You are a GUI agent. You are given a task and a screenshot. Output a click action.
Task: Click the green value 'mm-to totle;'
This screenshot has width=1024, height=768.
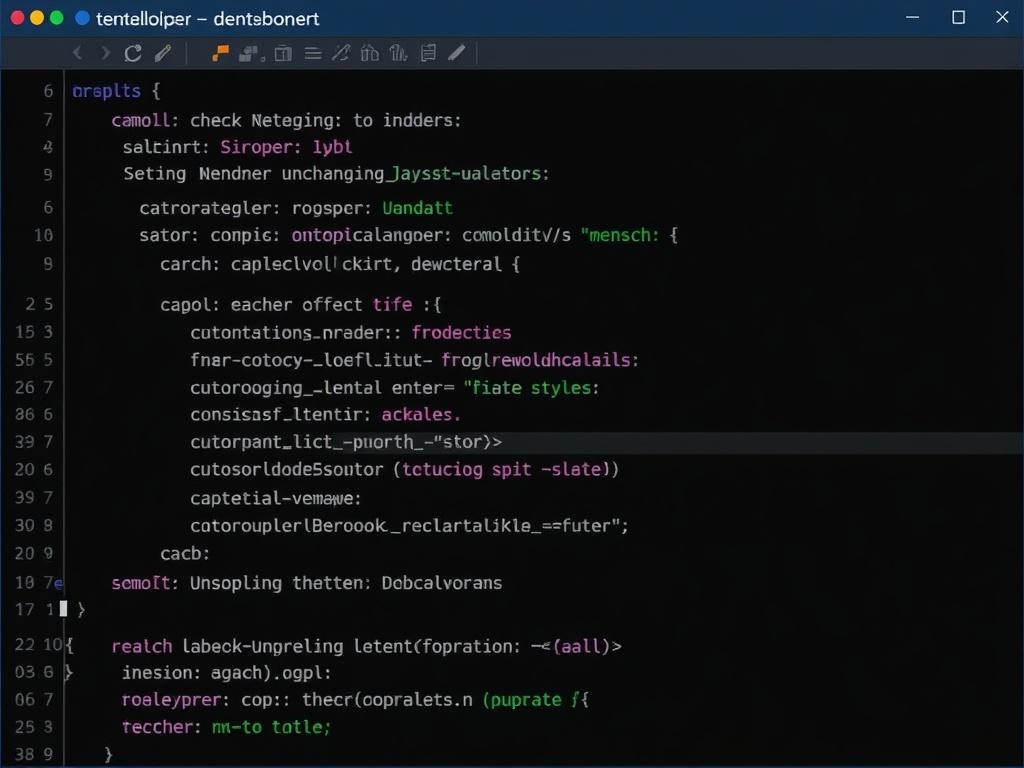click(272, 727)
